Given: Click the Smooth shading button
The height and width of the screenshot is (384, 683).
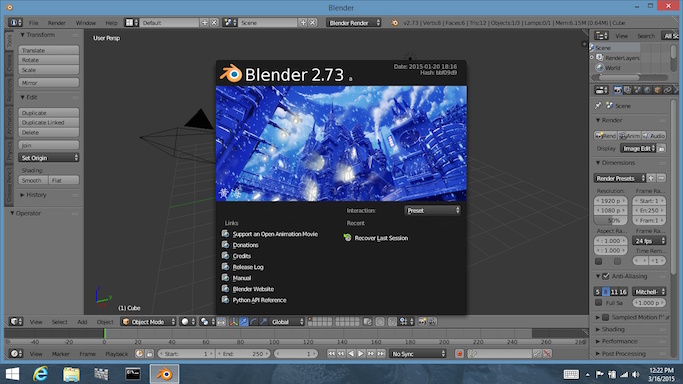Looking at the screenshot, I should coord(33,180).
